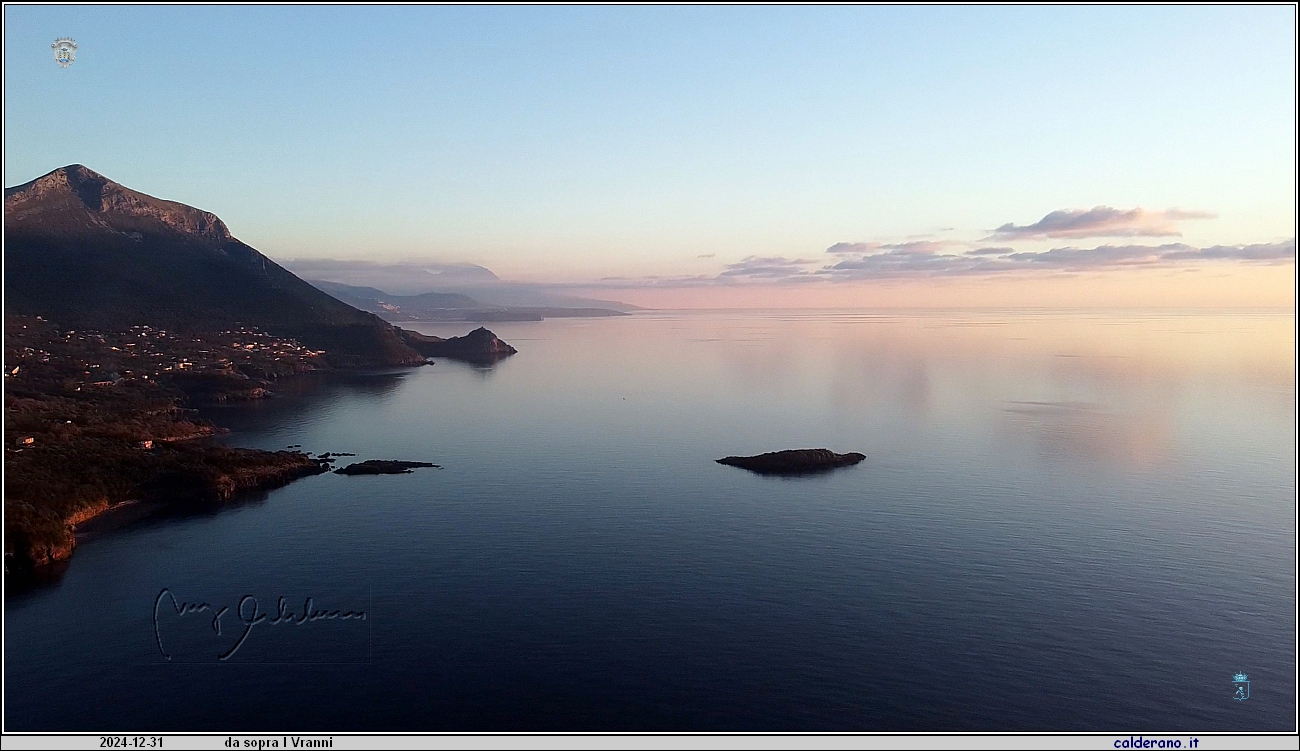This screenshot has width=1300, height=751.
Task: Click the small island in the sea photo
Action: pyautogui.click(x=790, y=460)
